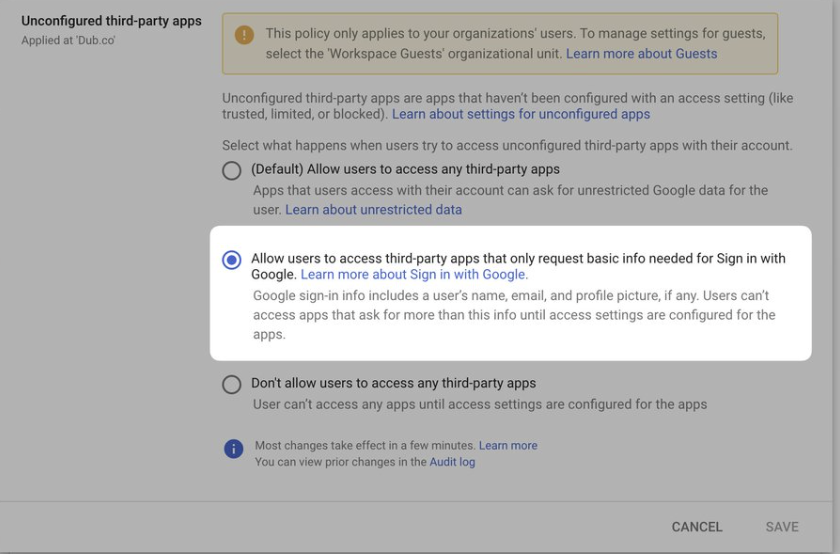Click the Allow users to access third-party apps label
Image resolution: width=840 pixels, height=554 pixels.
coord(518,266)
